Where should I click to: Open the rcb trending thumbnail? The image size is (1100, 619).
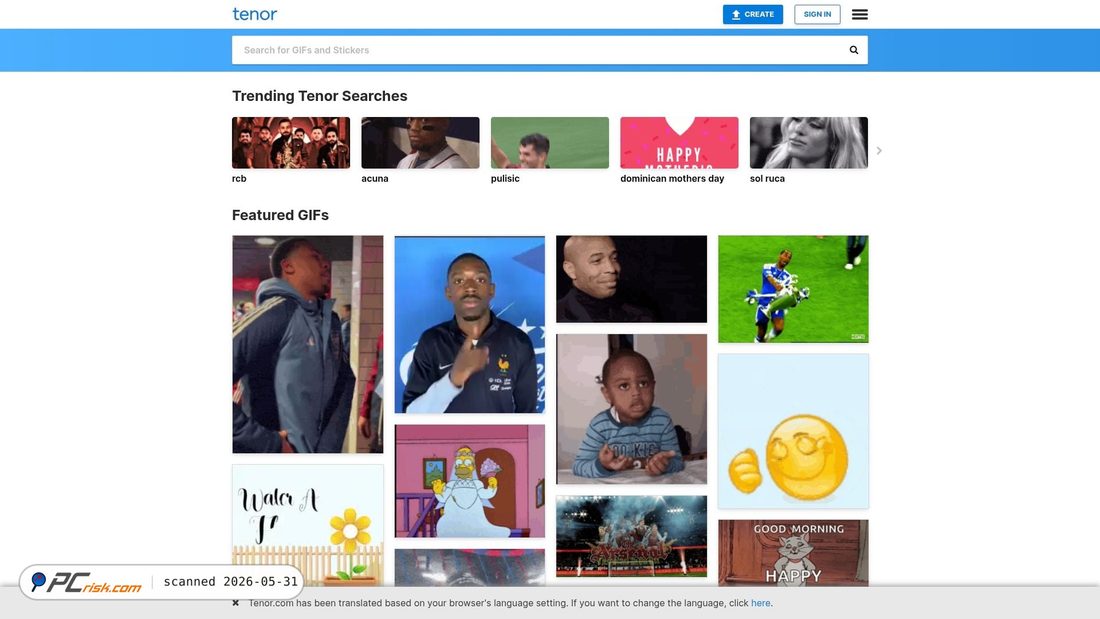tap(291, 142)
